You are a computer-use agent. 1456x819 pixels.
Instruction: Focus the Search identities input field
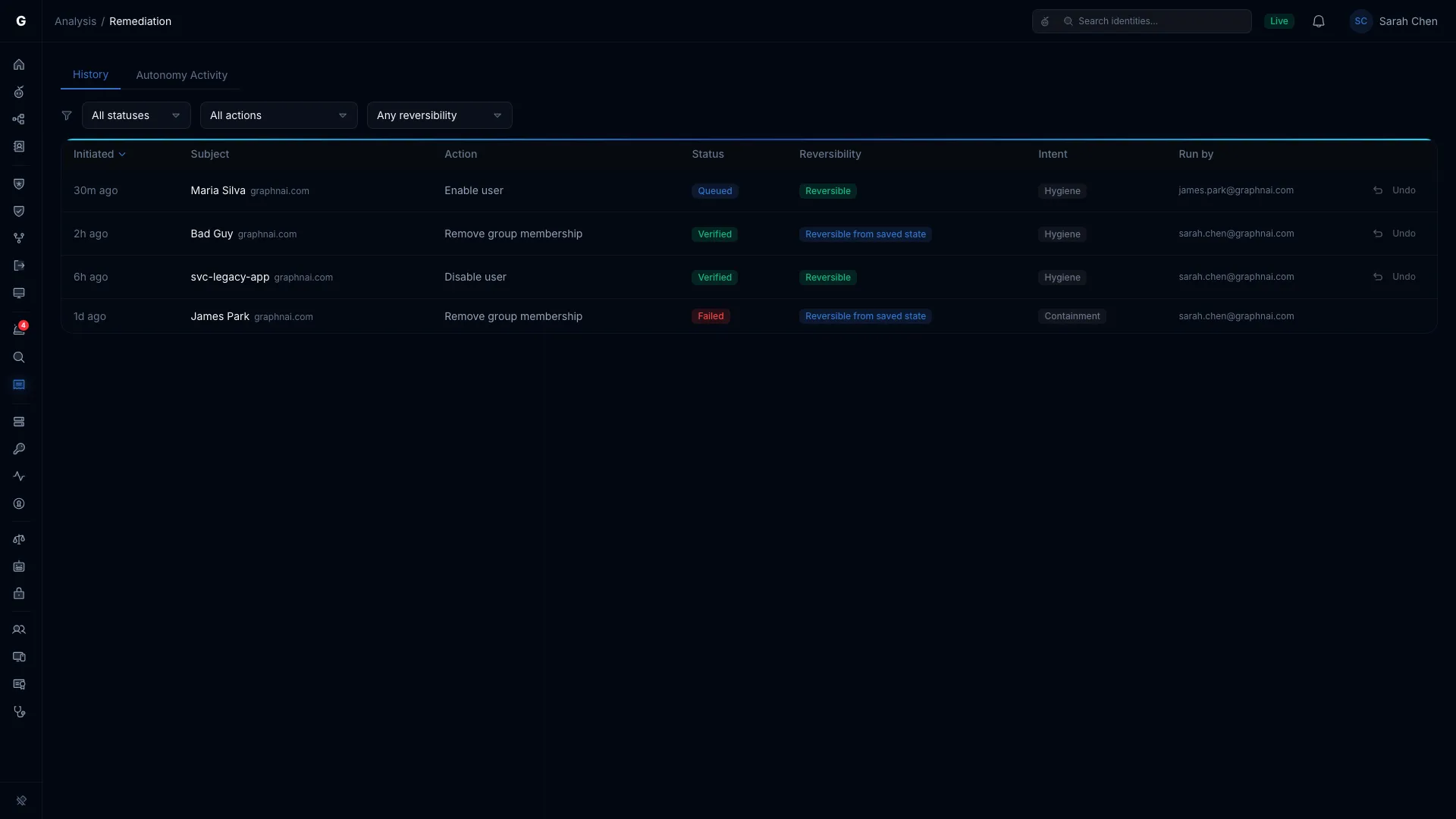pos(1157,21)
